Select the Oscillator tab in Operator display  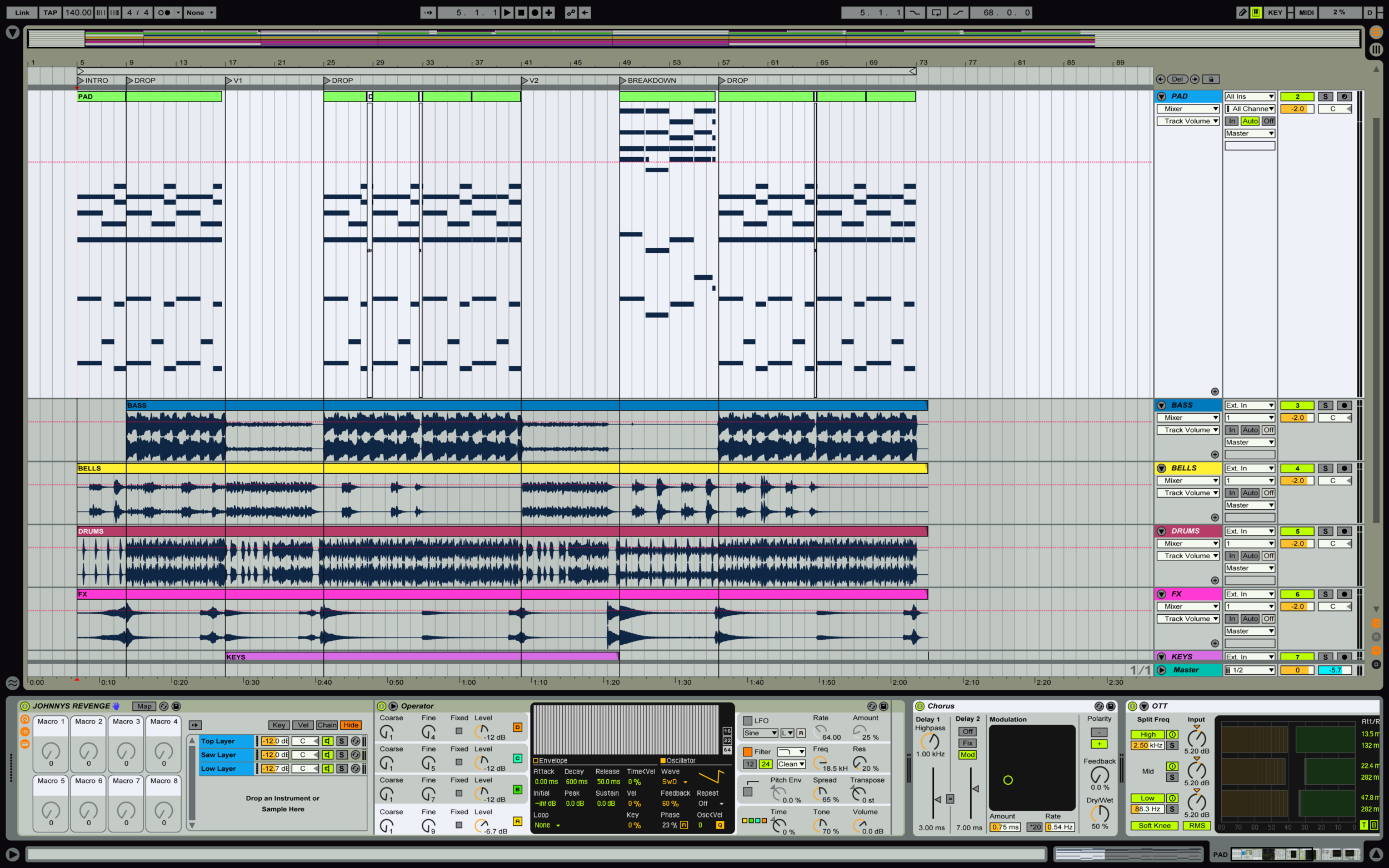point(678,761)
